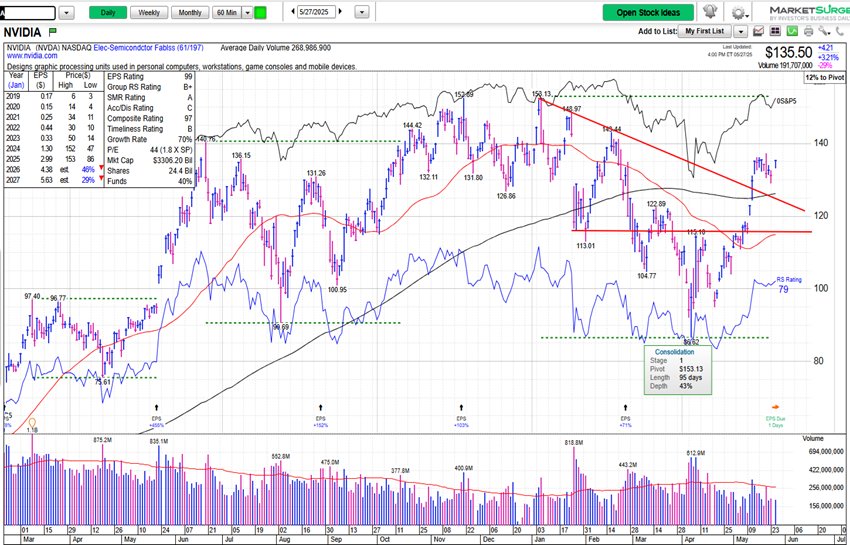Image resolution: width=850 pixels, height=545 pixels.
Task: Switch to the Monthly chart
Action: (x=190, y=12)
